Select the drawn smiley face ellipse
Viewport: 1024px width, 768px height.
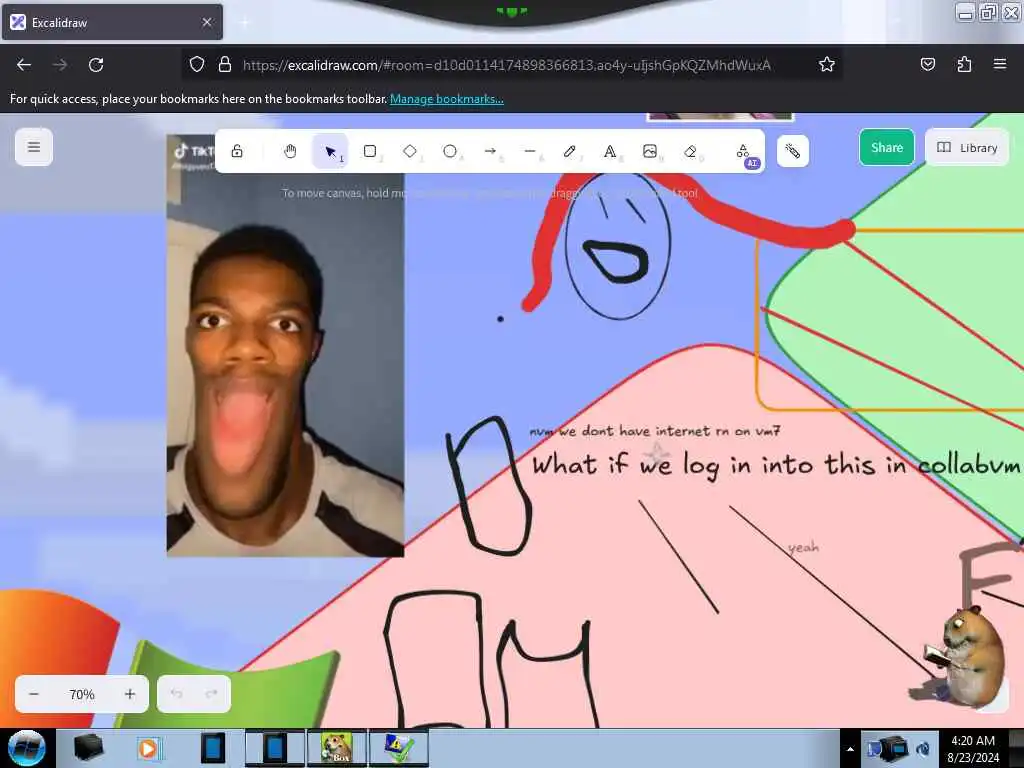[x=617, y=248]
